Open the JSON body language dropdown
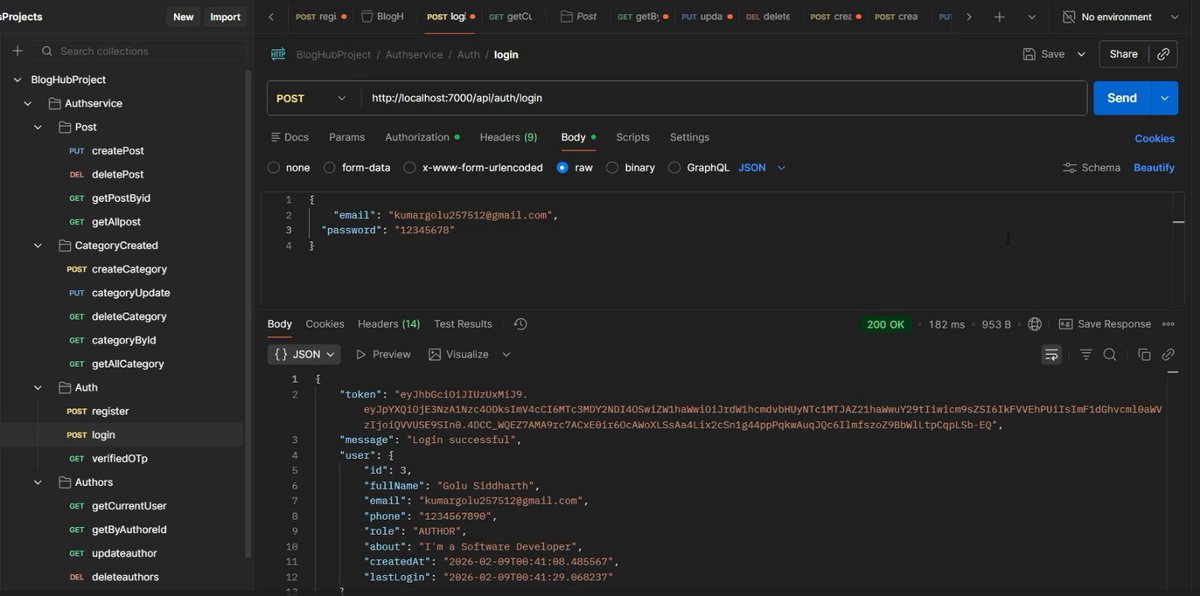Image resolution: width=1200 pixels, height=596 pixels. click(x=762, y=168)
